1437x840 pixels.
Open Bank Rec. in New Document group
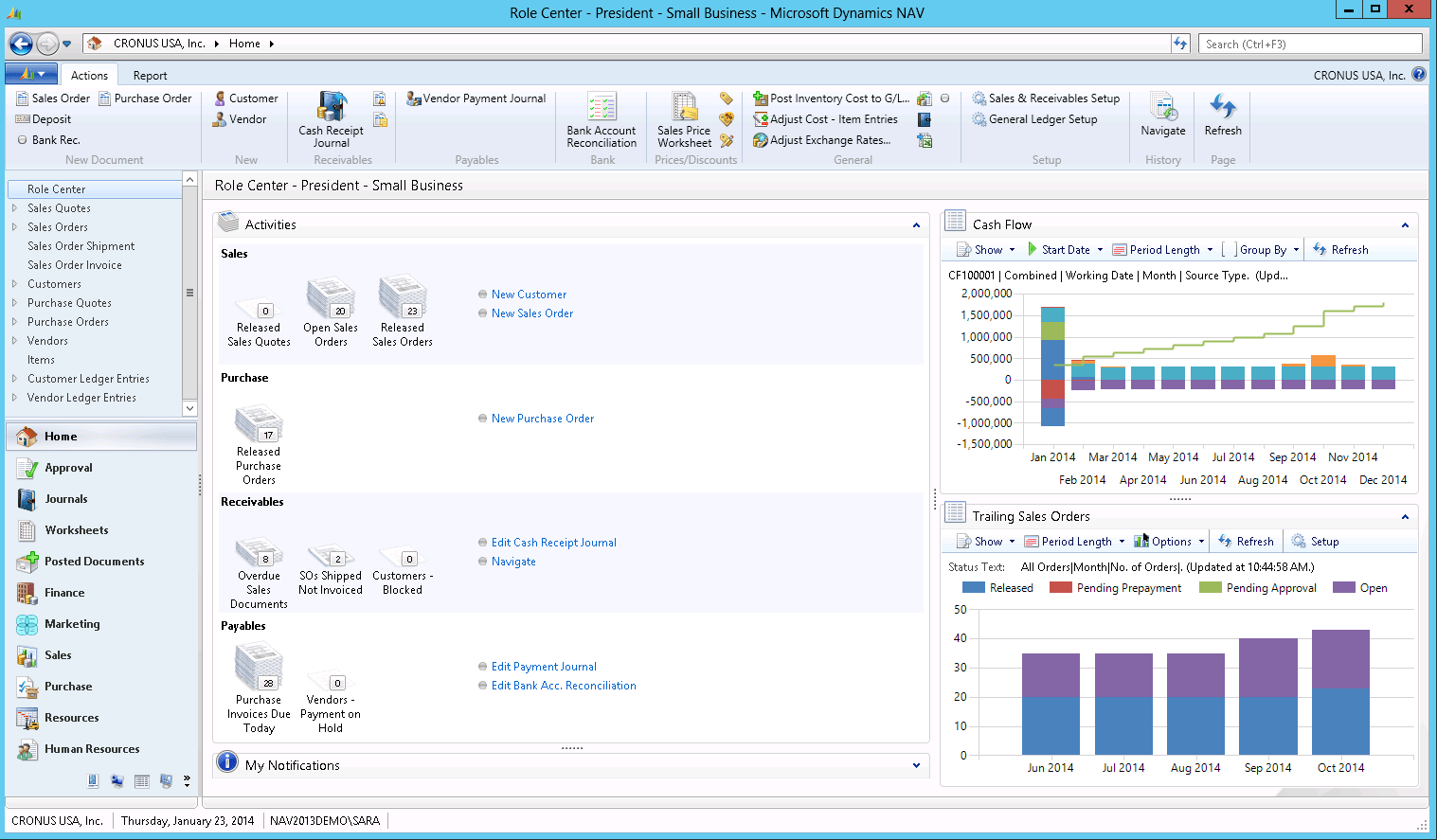pyautogui.click(x=47, y=140)
